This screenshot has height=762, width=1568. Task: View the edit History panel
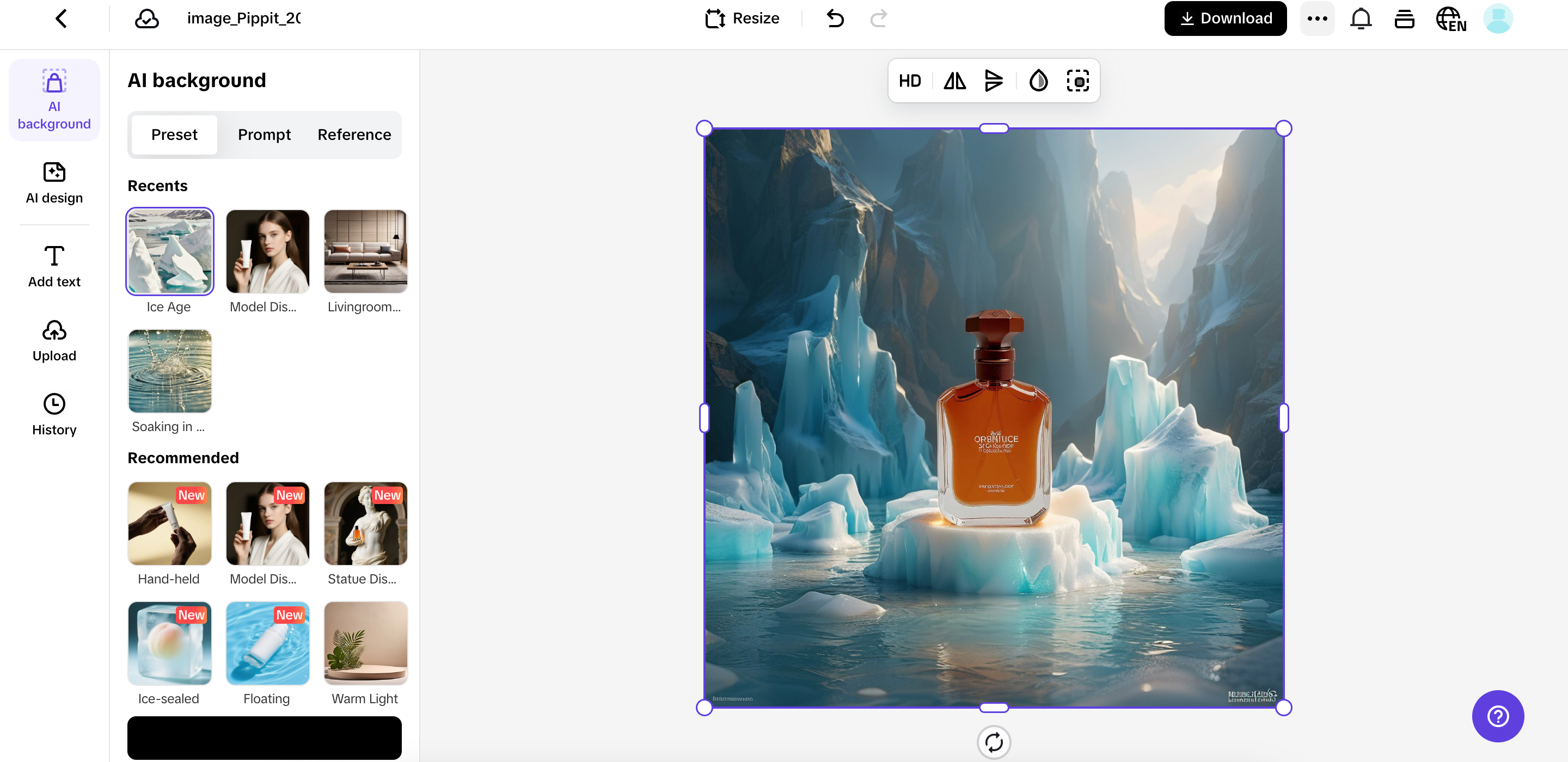coord(53,415)
